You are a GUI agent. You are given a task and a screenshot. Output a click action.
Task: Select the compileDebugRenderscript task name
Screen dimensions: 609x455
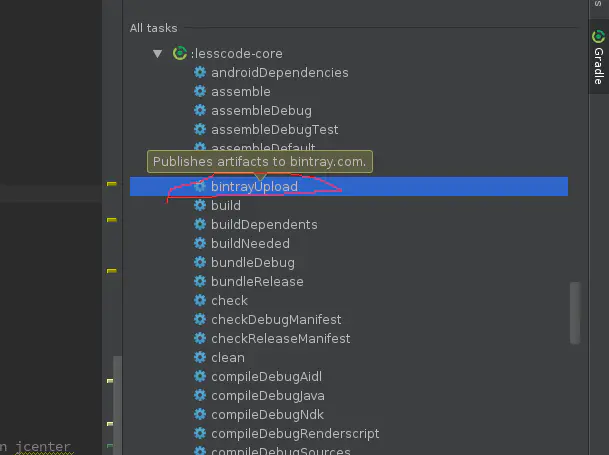(295, 434)
